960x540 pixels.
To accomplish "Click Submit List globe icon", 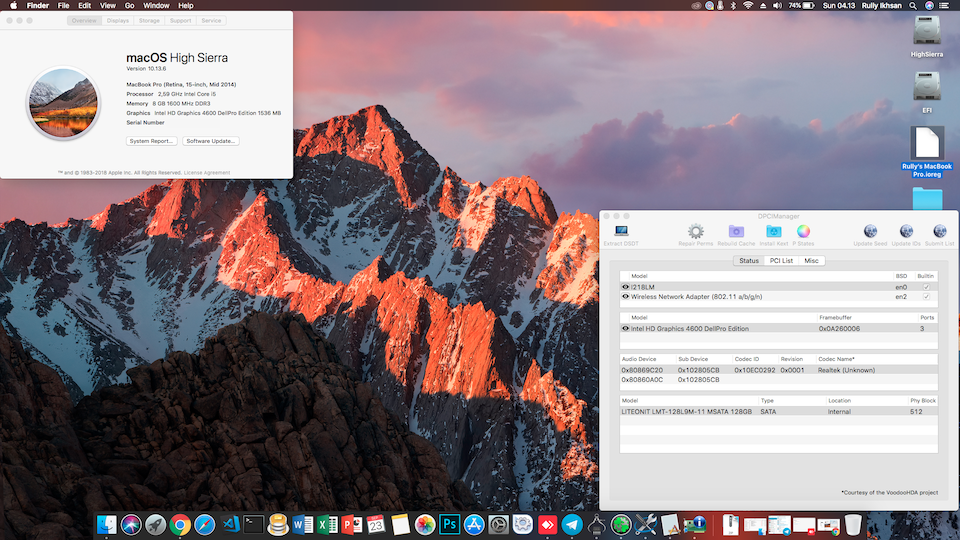I will click(x=939, y=232).
